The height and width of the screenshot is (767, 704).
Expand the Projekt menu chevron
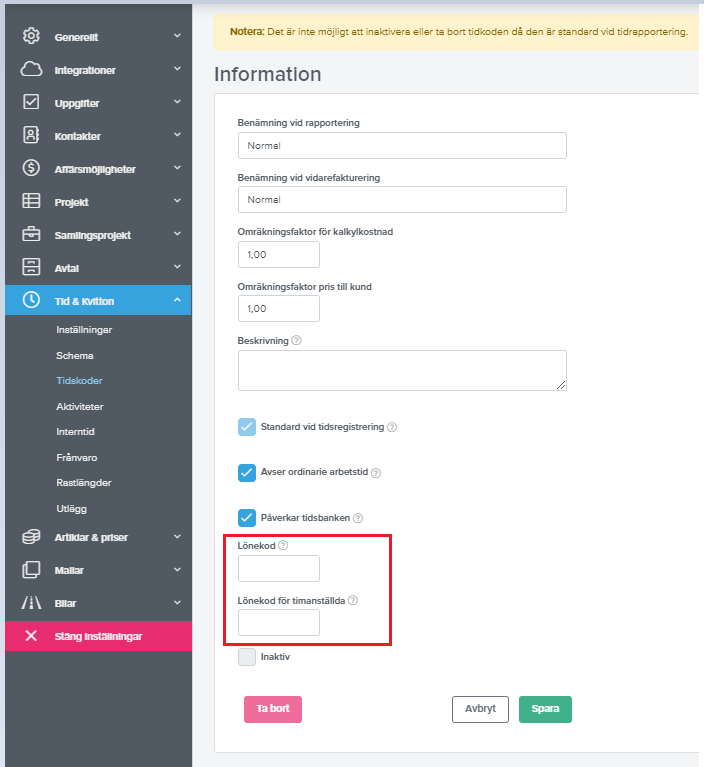click(177, 202)
